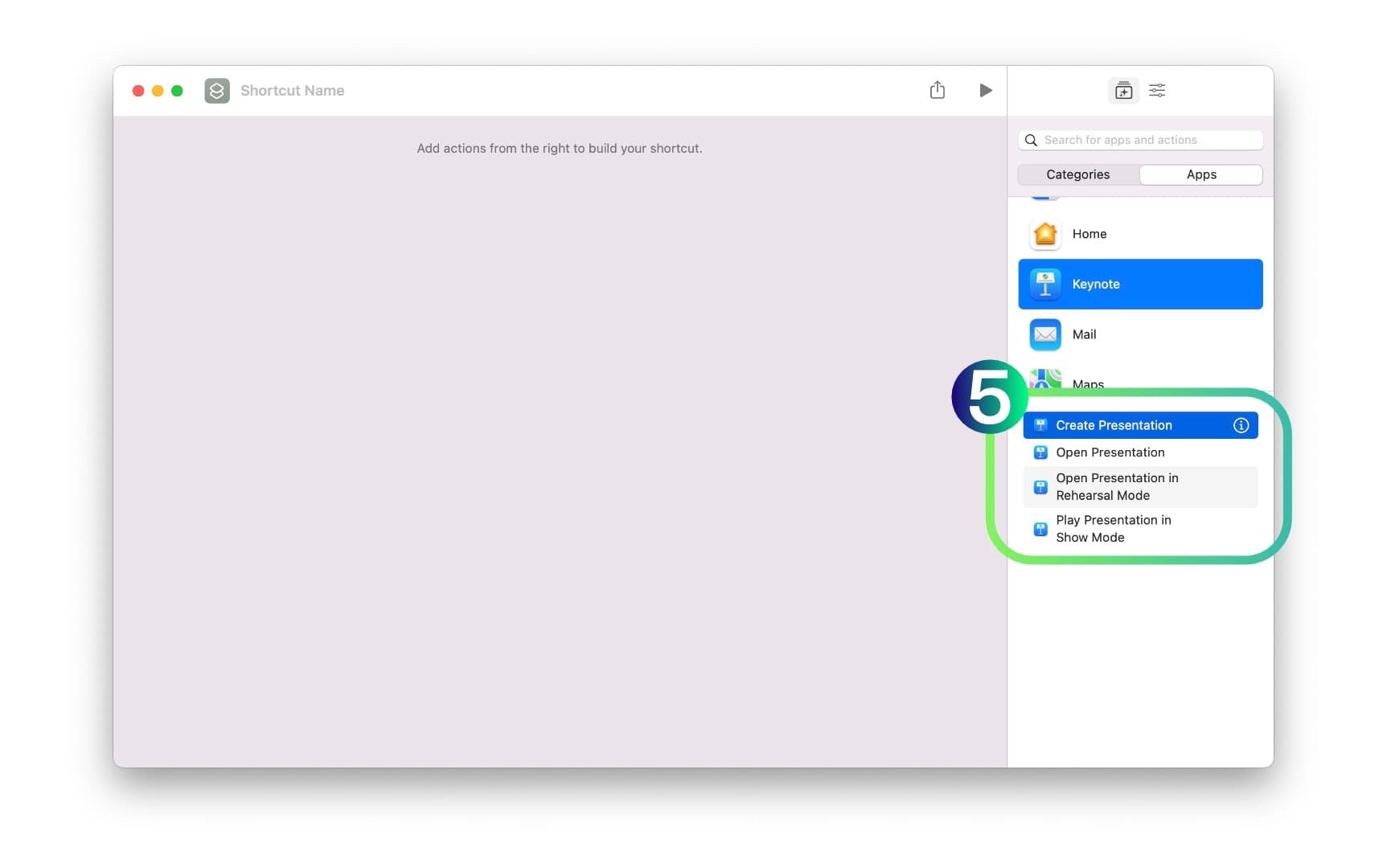This screenshot has height=868, width=1387.
Task: Switch to the Apps tab
Action: pyautogui.click(x=1200, y=174)
